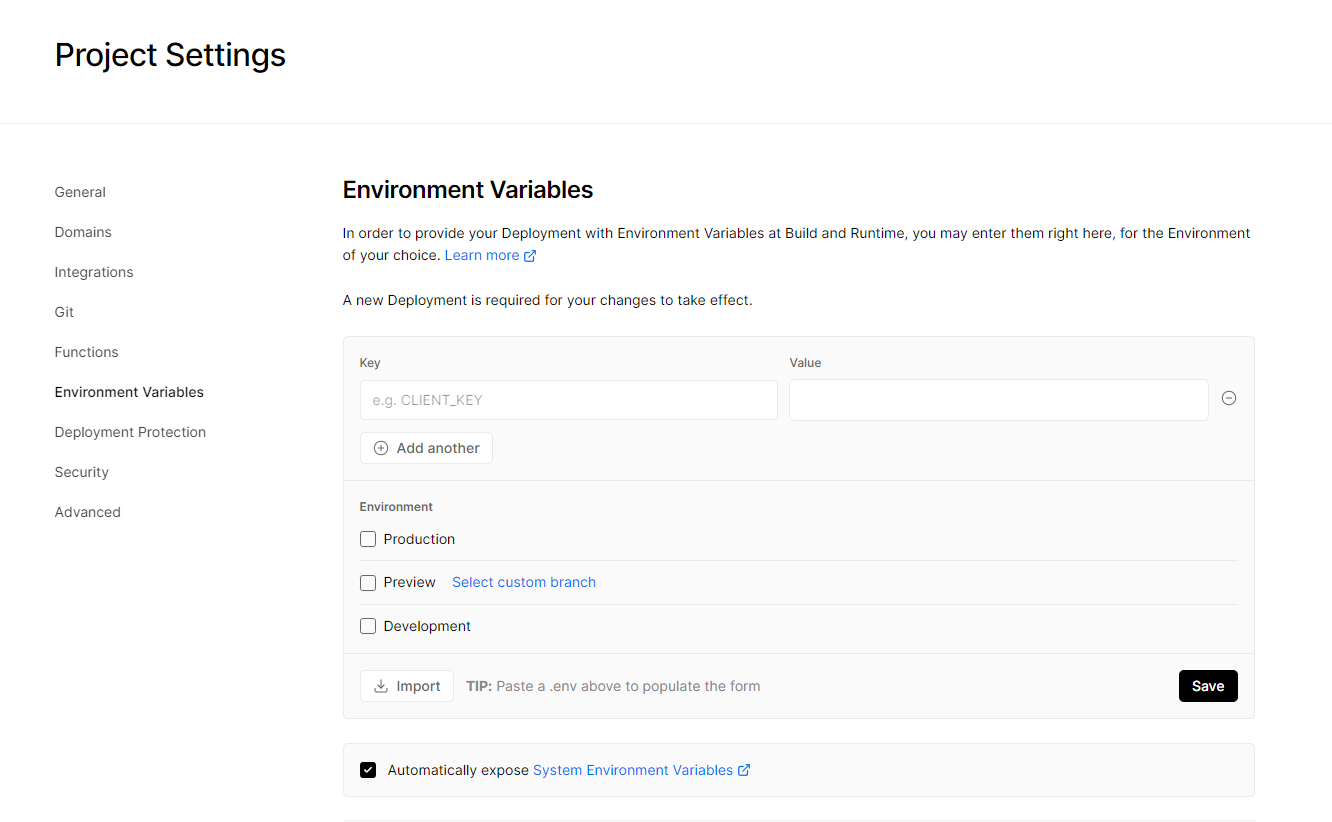Enable the Production environment checkbox
1332x822 pixels.
pos(368,539)
